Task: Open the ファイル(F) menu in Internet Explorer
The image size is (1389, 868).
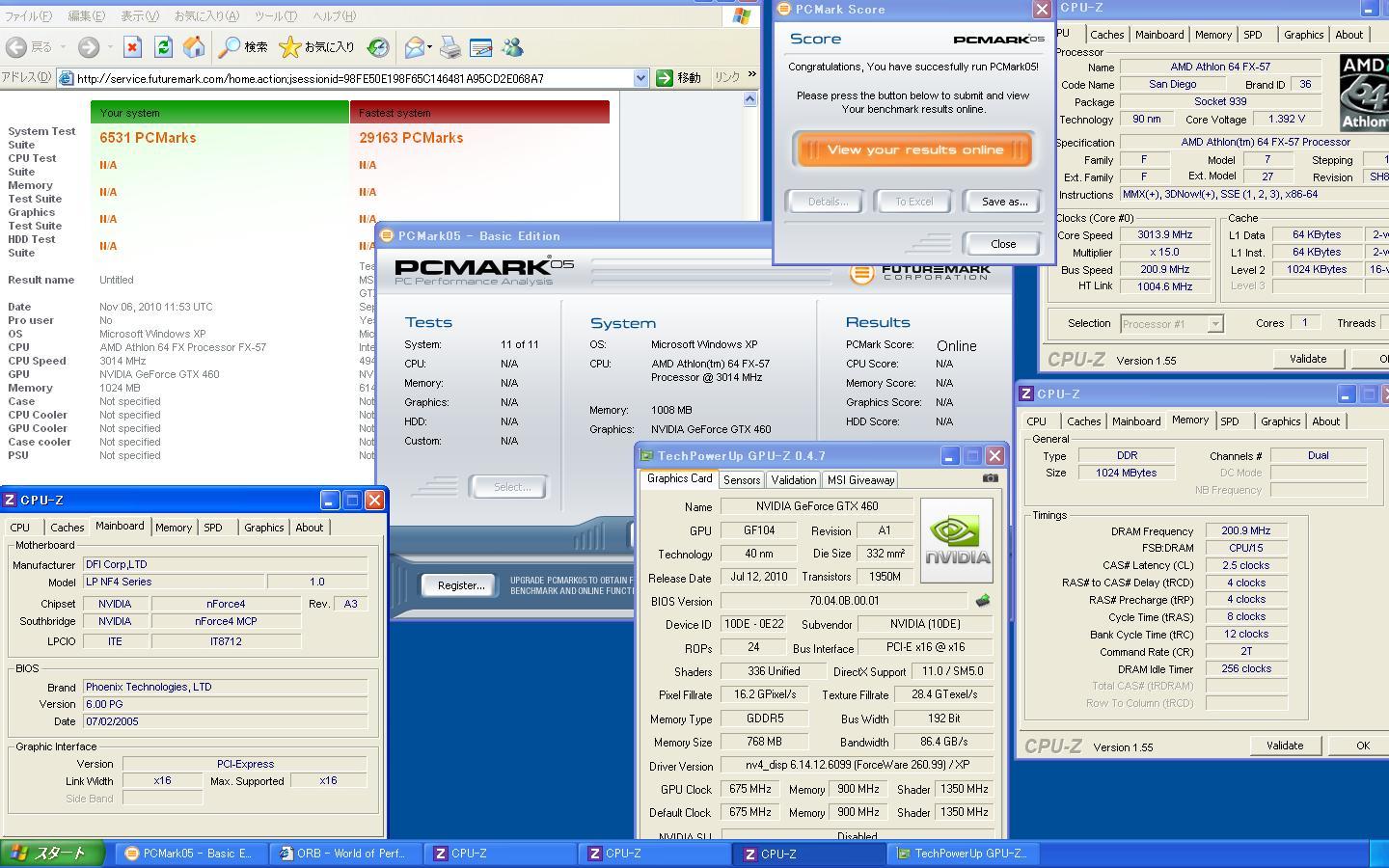Action: pyautogui.click(x=29, y=16)
